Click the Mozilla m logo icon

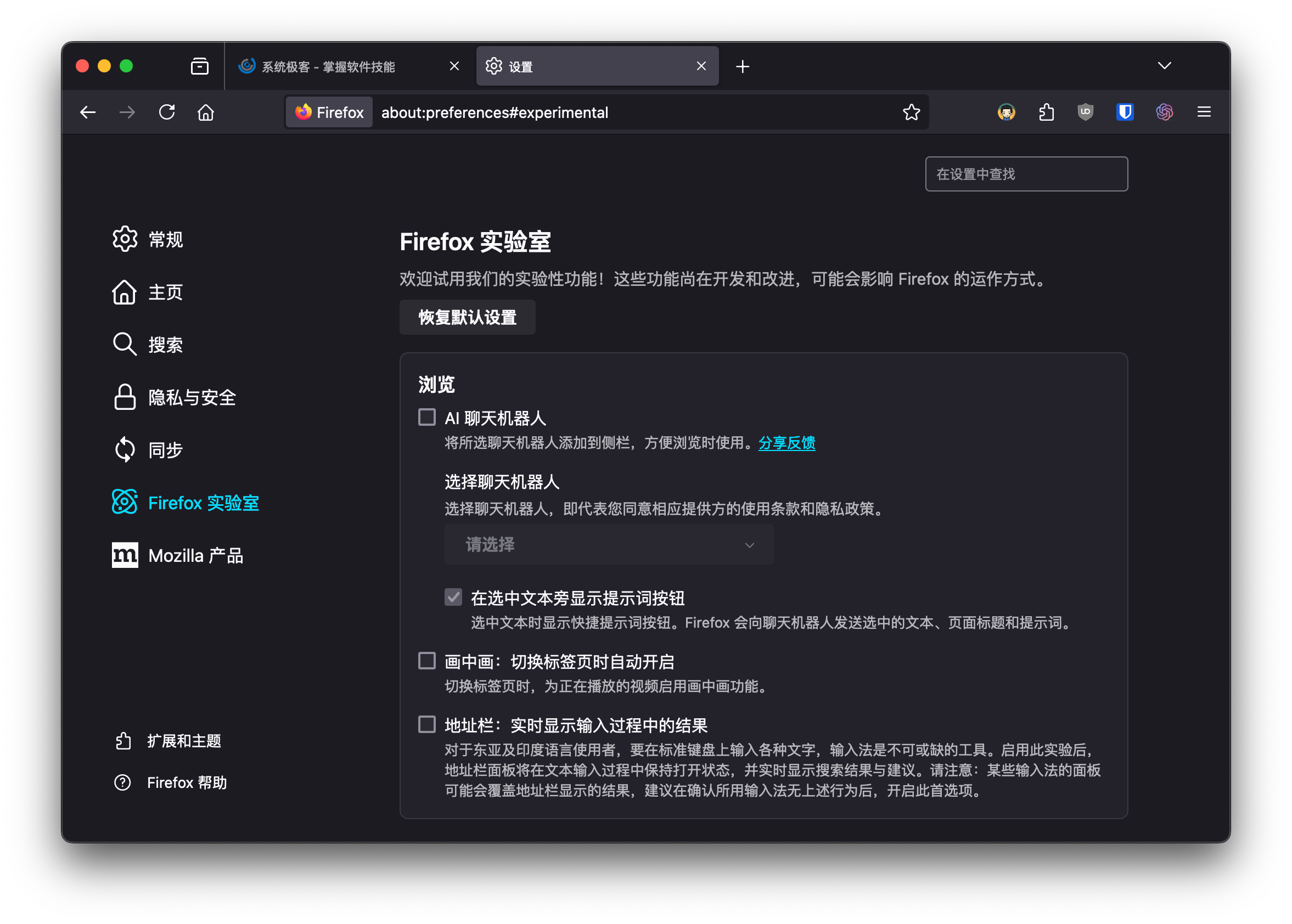tap(125, 555)
